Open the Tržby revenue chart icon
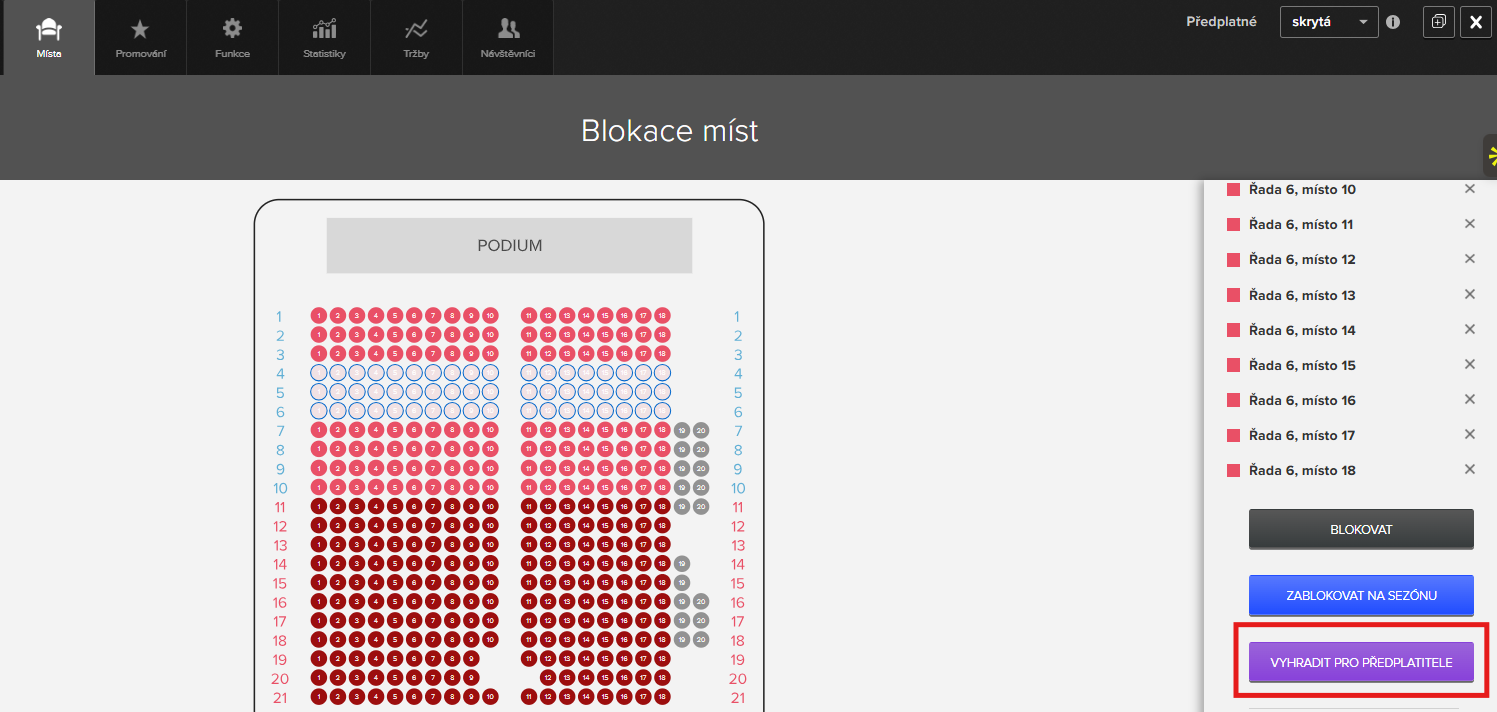This screenshot has height=712, width=1497. pos(416,37)
